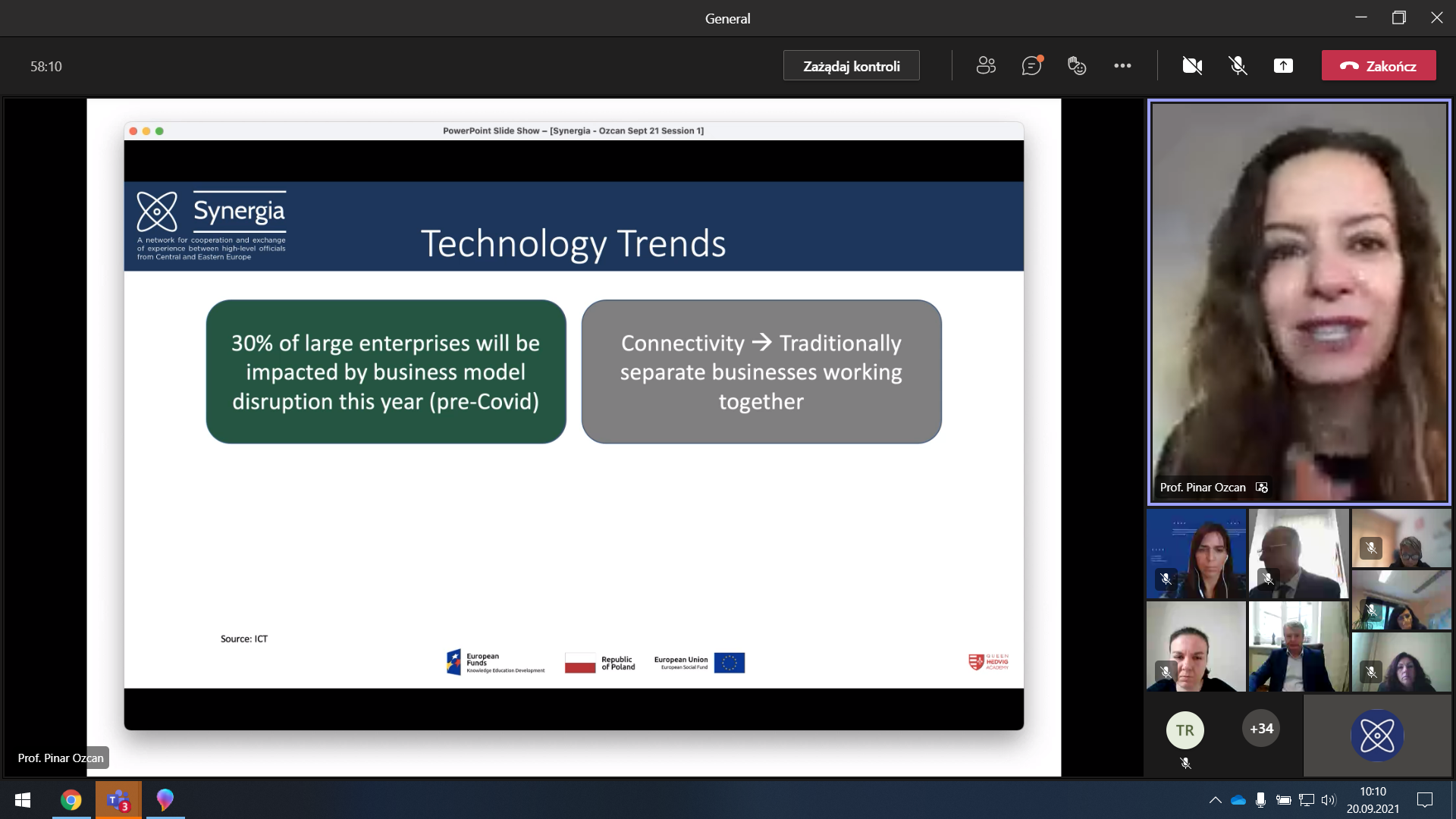The height and width of the screenshot is (819, 1456).
Task: Open the meeting chat conversation
Action: [x=1031, y=66]
